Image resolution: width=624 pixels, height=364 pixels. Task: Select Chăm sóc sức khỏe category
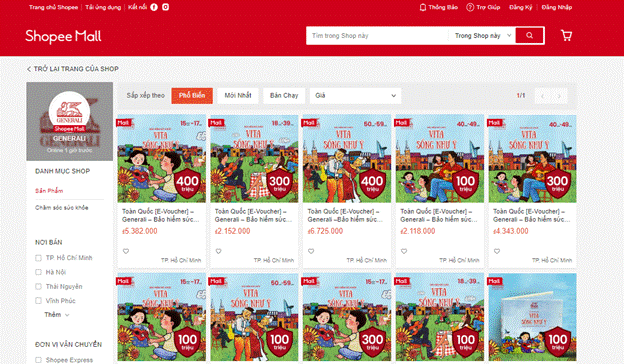(x=62, y=208)
